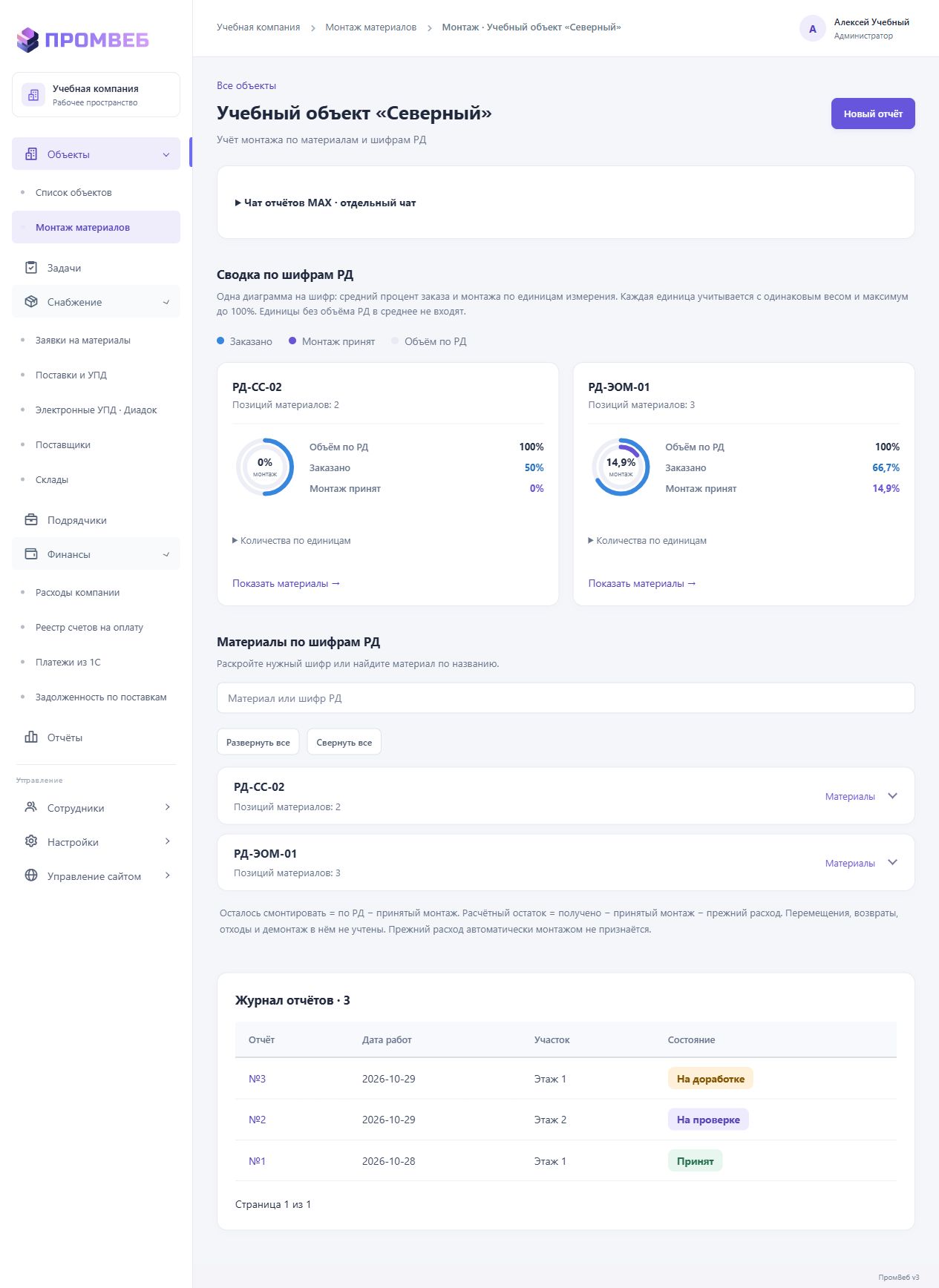Click the Новый отчёт button
Screen dimensions: 939x1288
coord(873,114)
